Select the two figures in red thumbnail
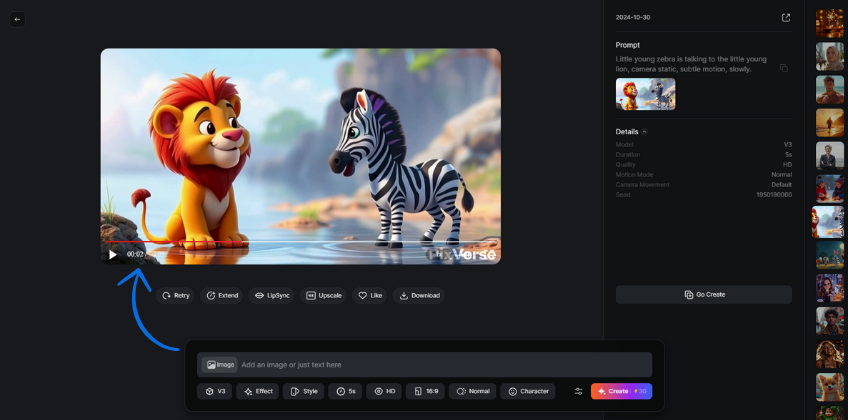848x420 pixels. point(830,189)
